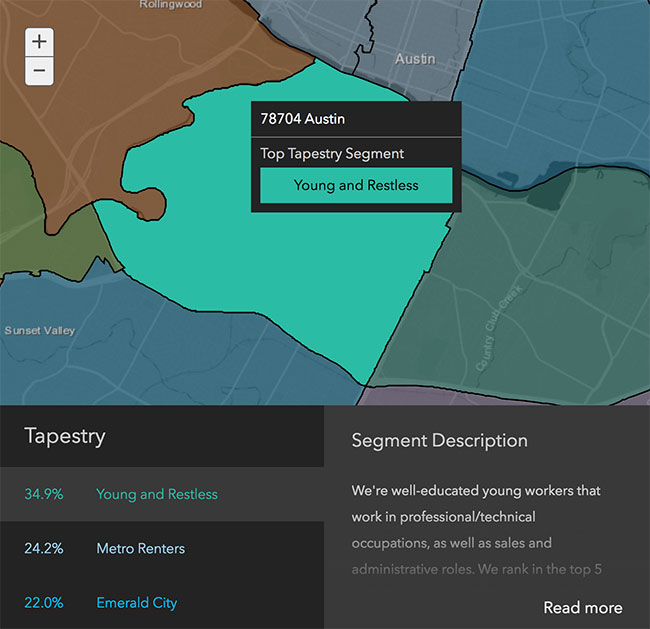Select the Emerald City tapestry row
The image size is (650, 629).
162,602
